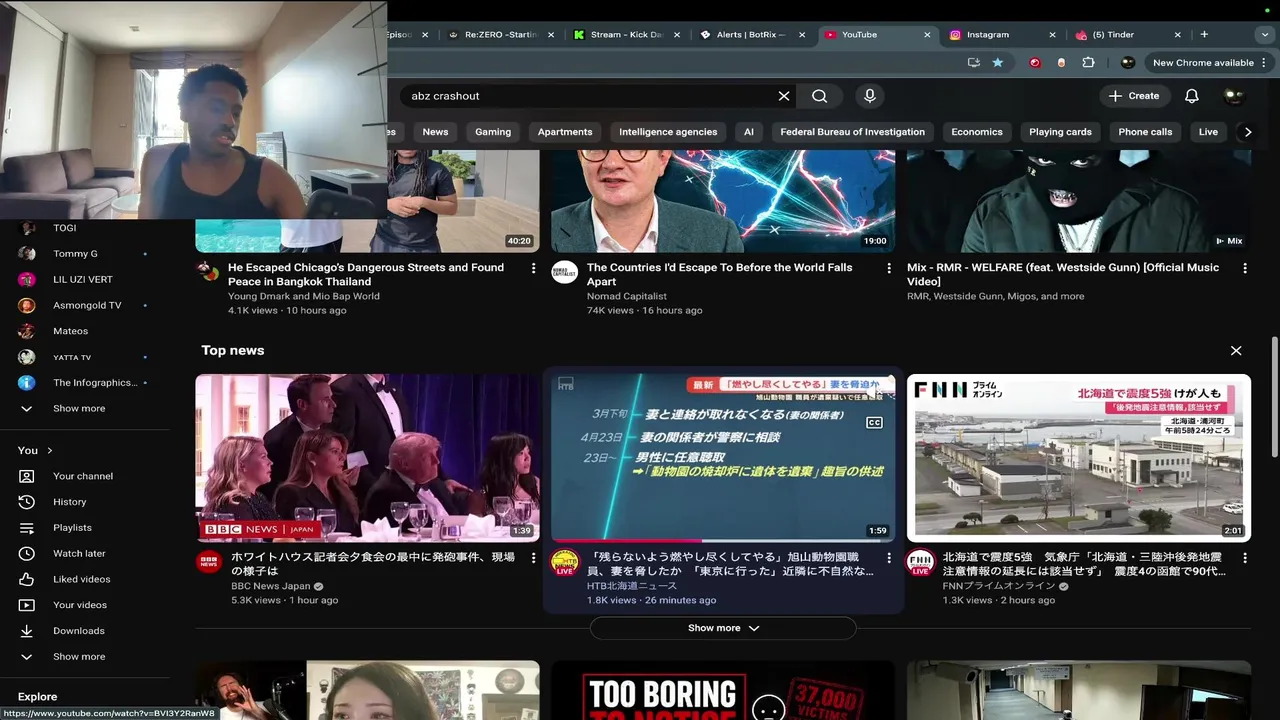Viewport: 1280px width, 720px height.
Task: Open options for FNNプライムオンライン video
Action: coord(1245,558)
